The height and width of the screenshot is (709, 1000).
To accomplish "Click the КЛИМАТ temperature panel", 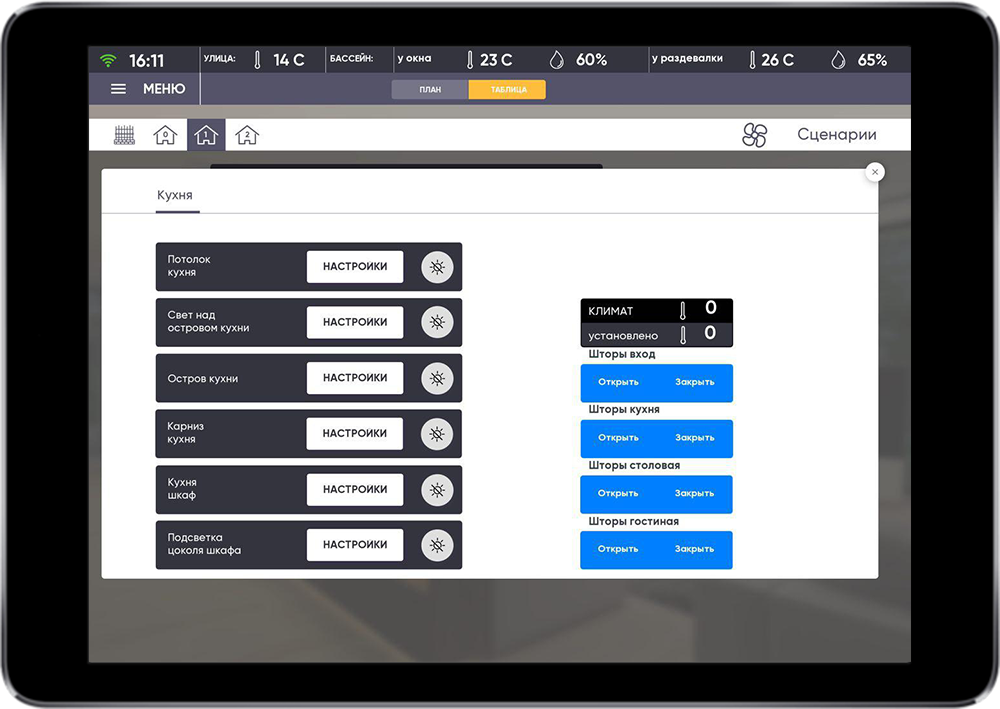I will tap(656, 311).
